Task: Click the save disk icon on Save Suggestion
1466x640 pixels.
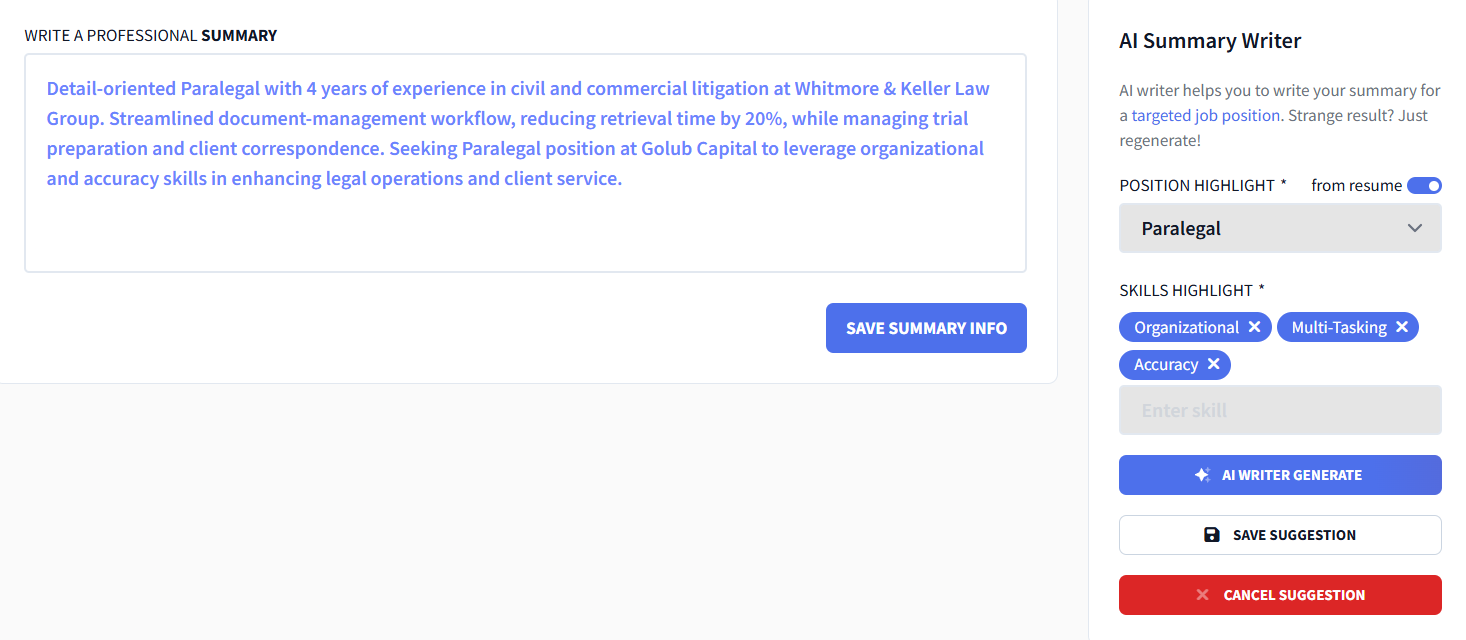Action: click(1212, 535)
